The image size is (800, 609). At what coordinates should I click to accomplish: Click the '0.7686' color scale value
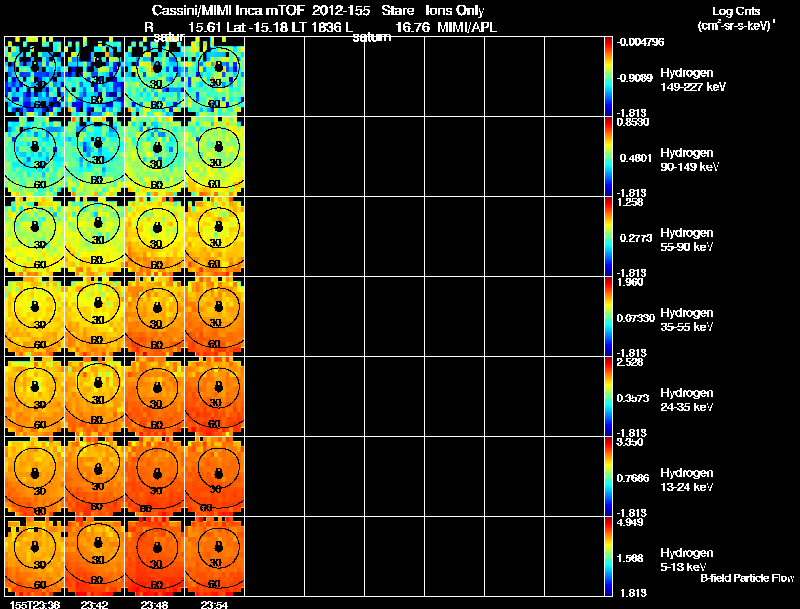click(x=633, y=478)
